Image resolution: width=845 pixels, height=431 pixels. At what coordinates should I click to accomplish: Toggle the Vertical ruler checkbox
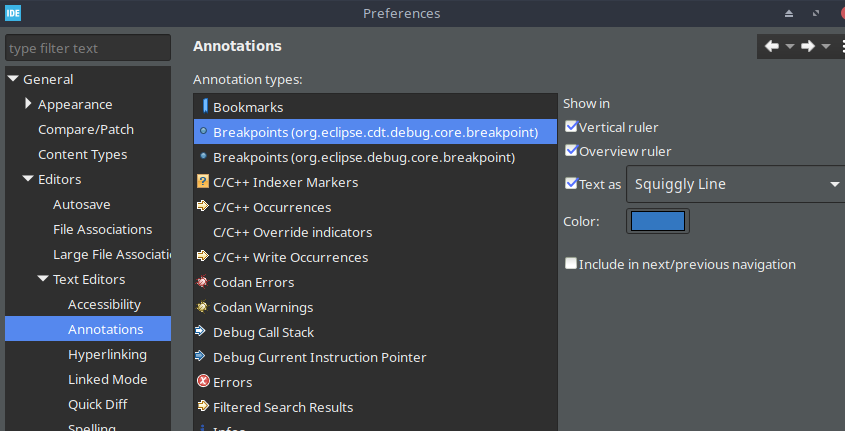571,126
